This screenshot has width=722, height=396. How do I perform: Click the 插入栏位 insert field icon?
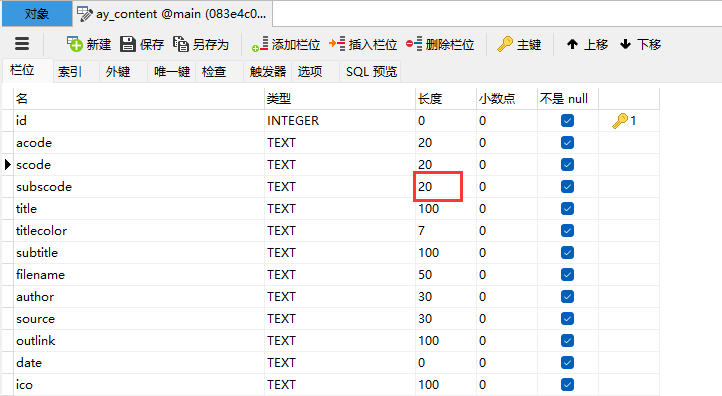(337, 44)
